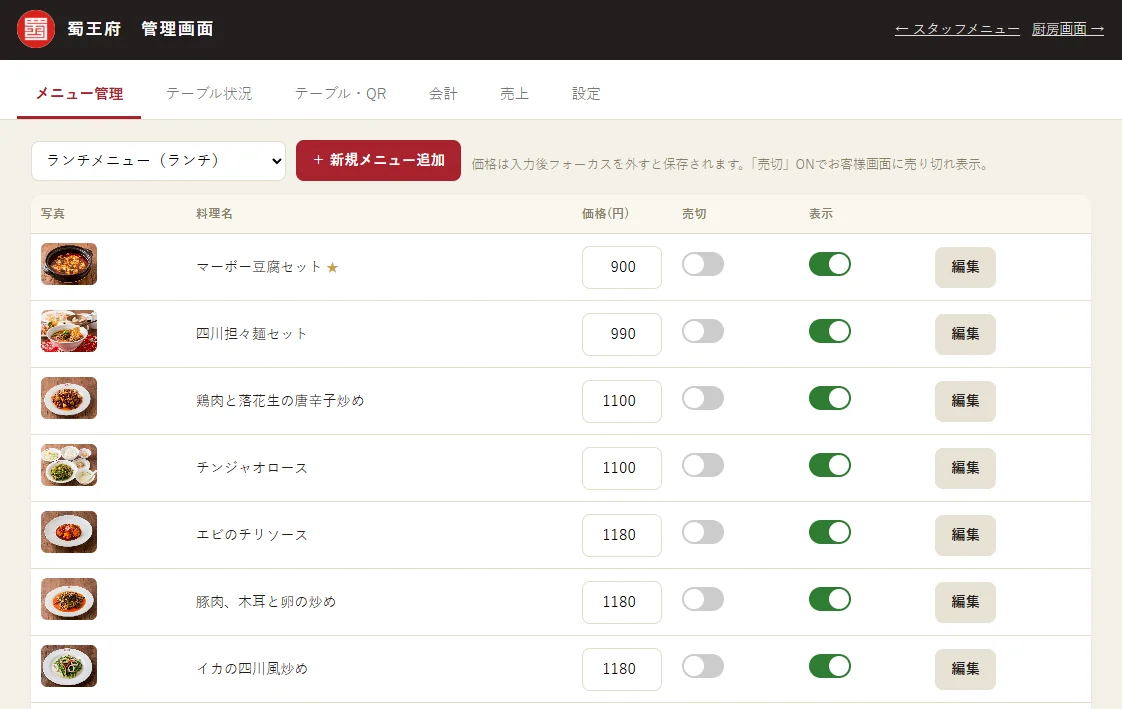Screen dimensions: 1122x709
Task: Click 編集 for チンジャオロース
Action: pos(965,468)
